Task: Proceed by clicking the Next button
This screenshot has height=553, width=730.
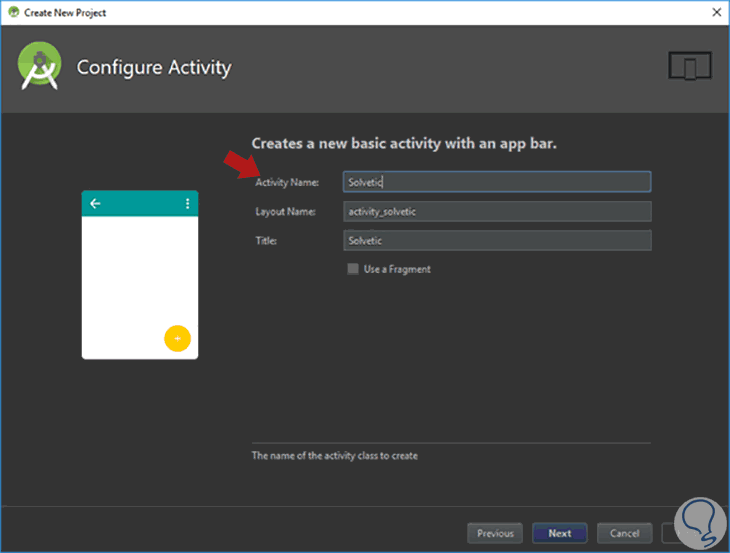Action: (x=560, y=533)
